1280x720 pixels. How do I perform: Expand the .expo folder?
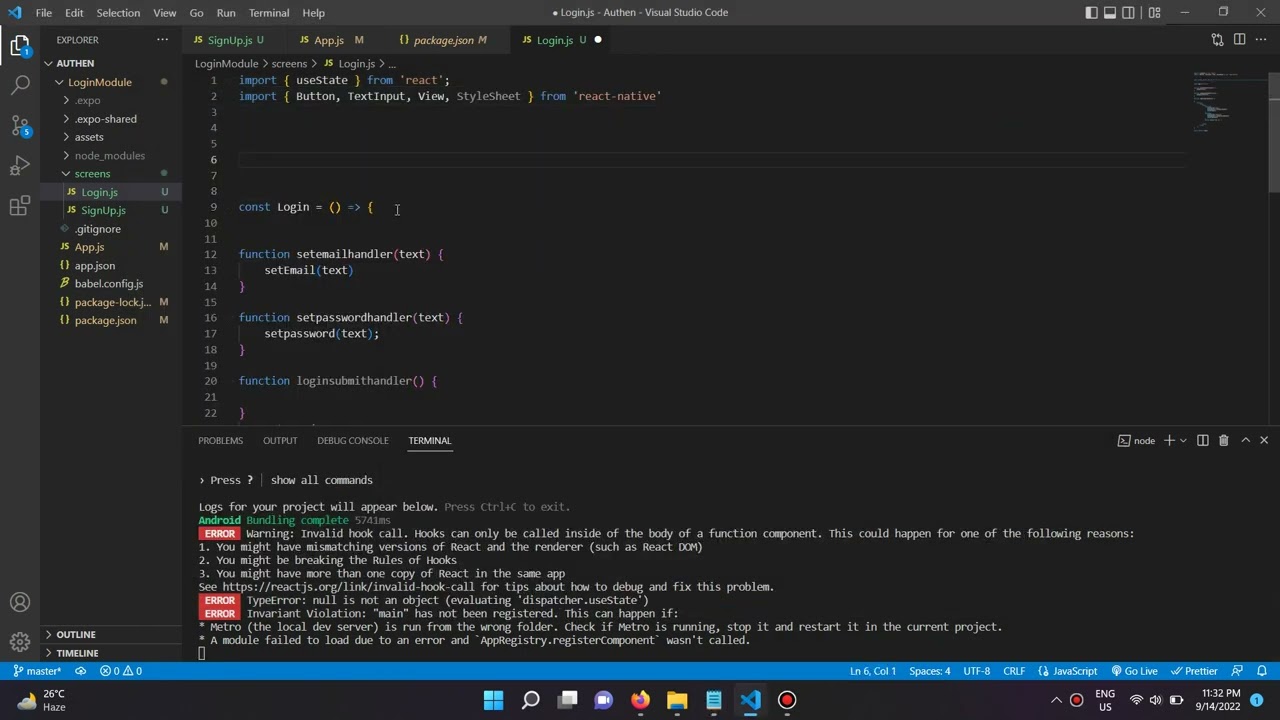[x=110, y=100]
